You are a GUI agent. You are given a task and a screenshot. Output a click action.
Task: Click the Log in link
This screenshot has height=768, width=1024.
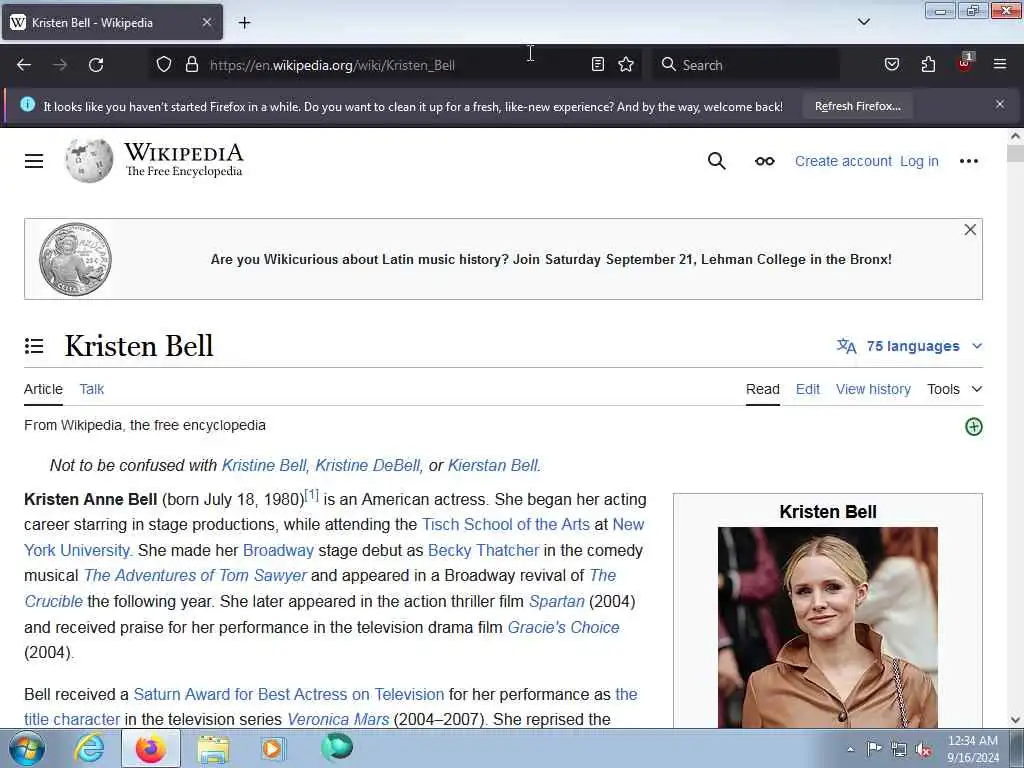click(x=919, y=161)
